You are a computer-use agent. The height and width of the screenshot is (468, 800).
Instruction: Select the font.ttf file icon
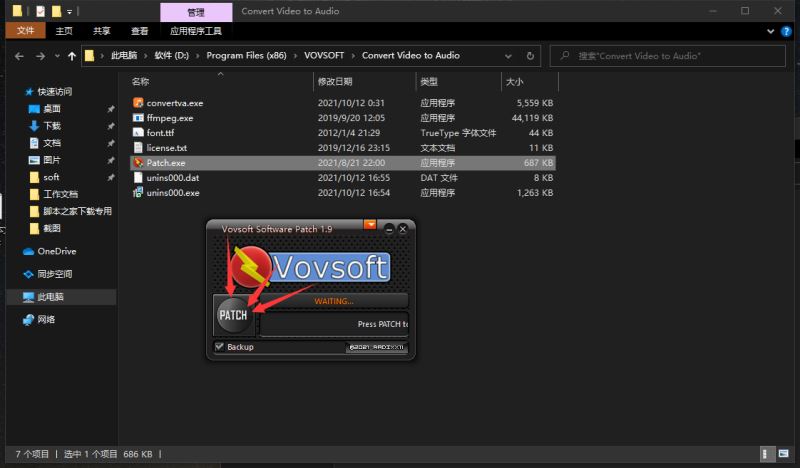(138, 133)
